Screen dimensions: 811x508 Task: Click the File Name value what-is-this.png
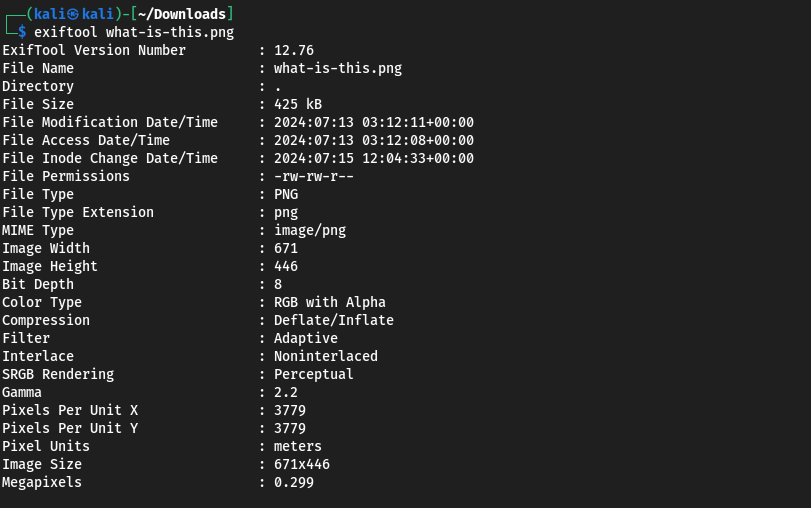(338, 68)
